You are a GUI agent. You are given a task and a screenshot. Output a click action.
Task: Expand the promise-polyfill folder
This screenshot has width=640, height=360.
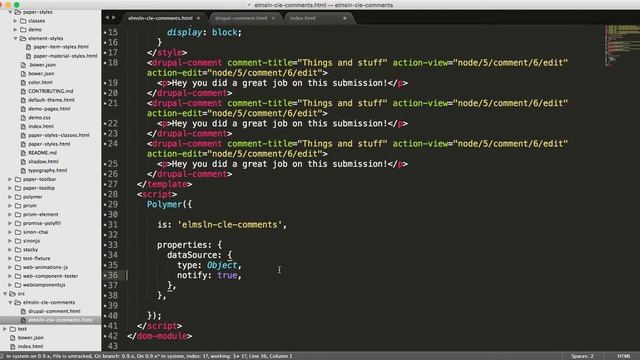click(x=10, y=223)
